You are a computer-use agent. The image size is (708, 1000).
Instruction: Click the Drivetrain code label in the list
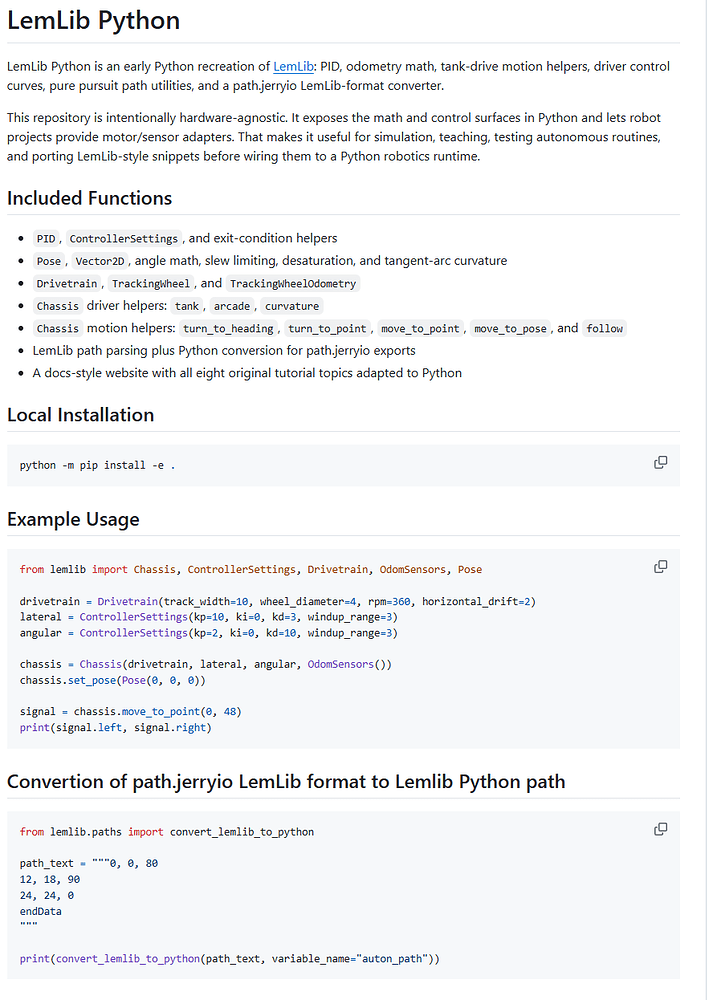tap(67, 284)
